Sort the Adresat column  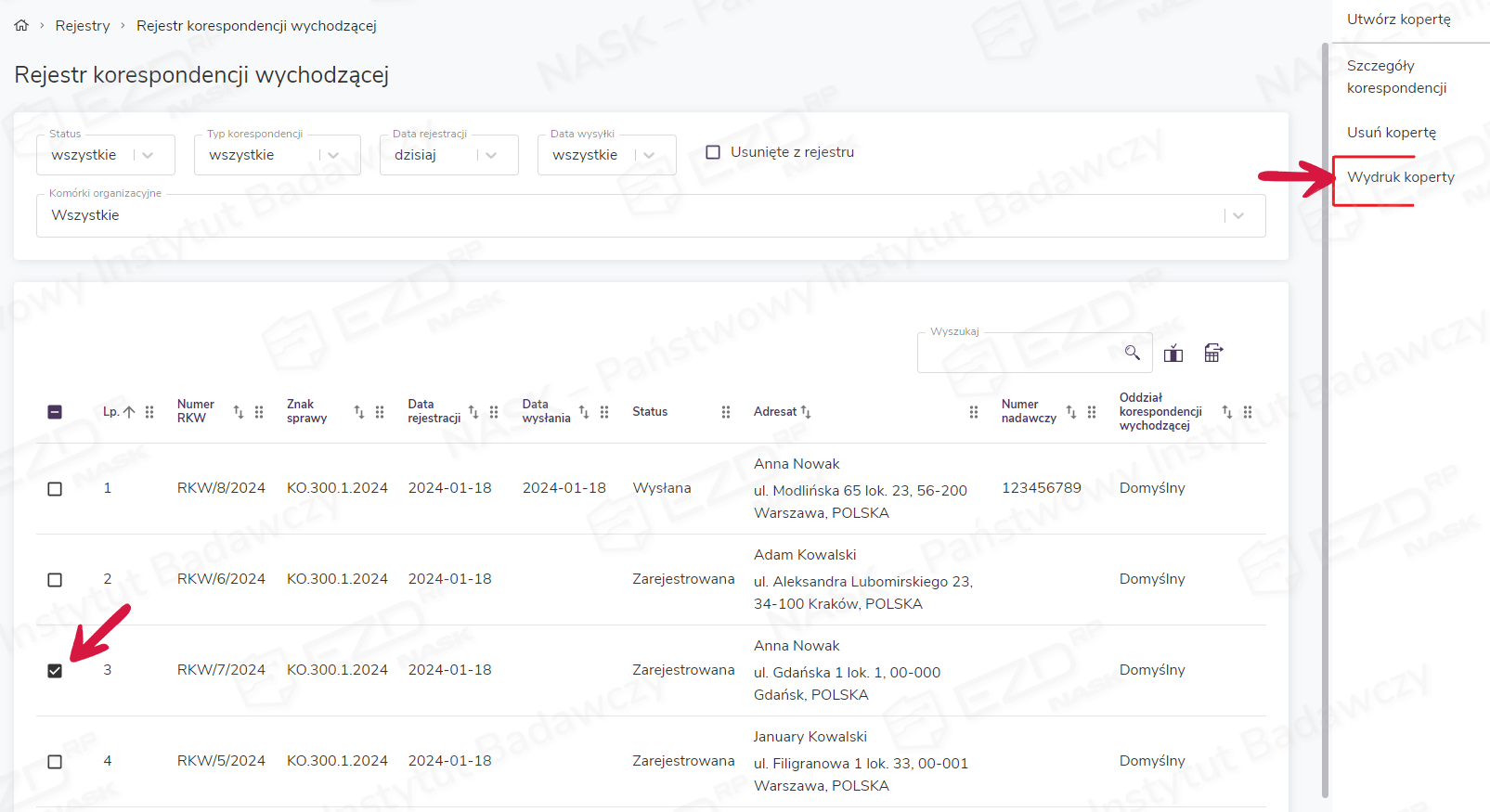pyautogui.click(x=806, y=412)
